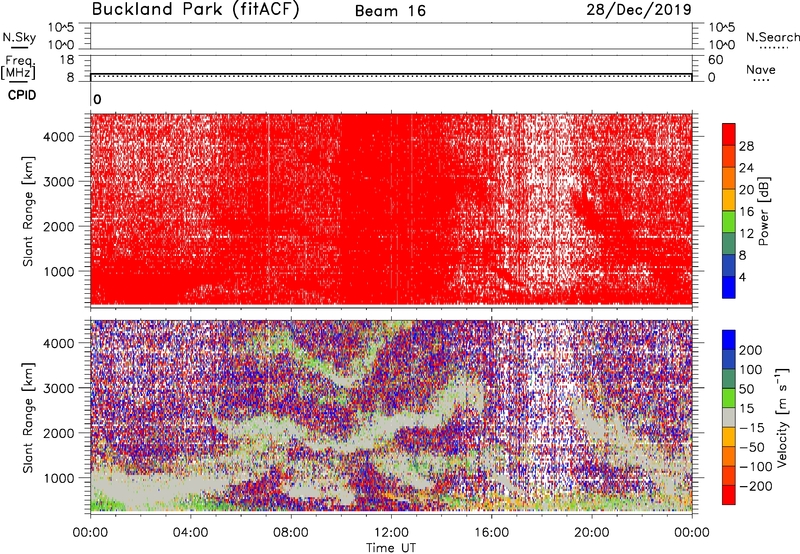800x554 pixels.
Task: Pick the gray swatch on the velocity scale
Action: pos(729,417)
